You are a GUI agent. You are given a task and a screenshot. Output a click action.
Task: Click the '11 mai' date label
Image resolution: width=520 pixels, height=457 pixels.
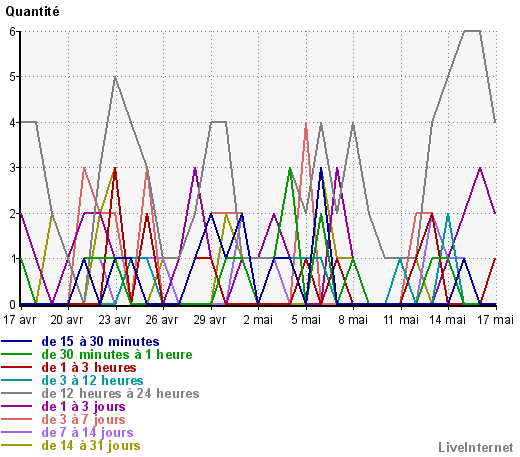tap(401, 320)
